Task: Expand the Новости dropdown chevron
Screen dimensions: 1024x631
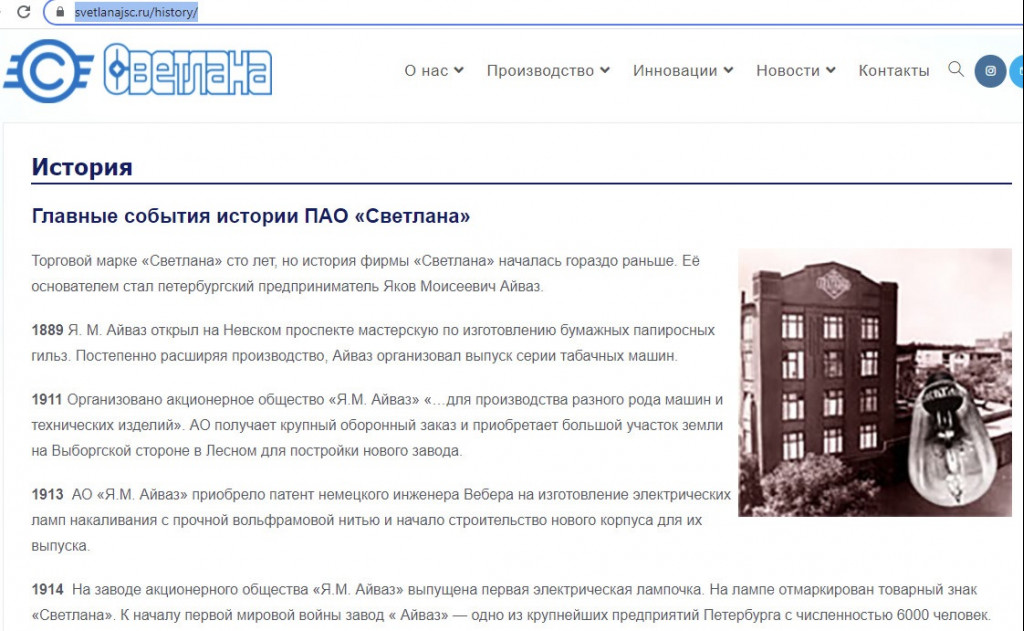Action: [831, 70]
